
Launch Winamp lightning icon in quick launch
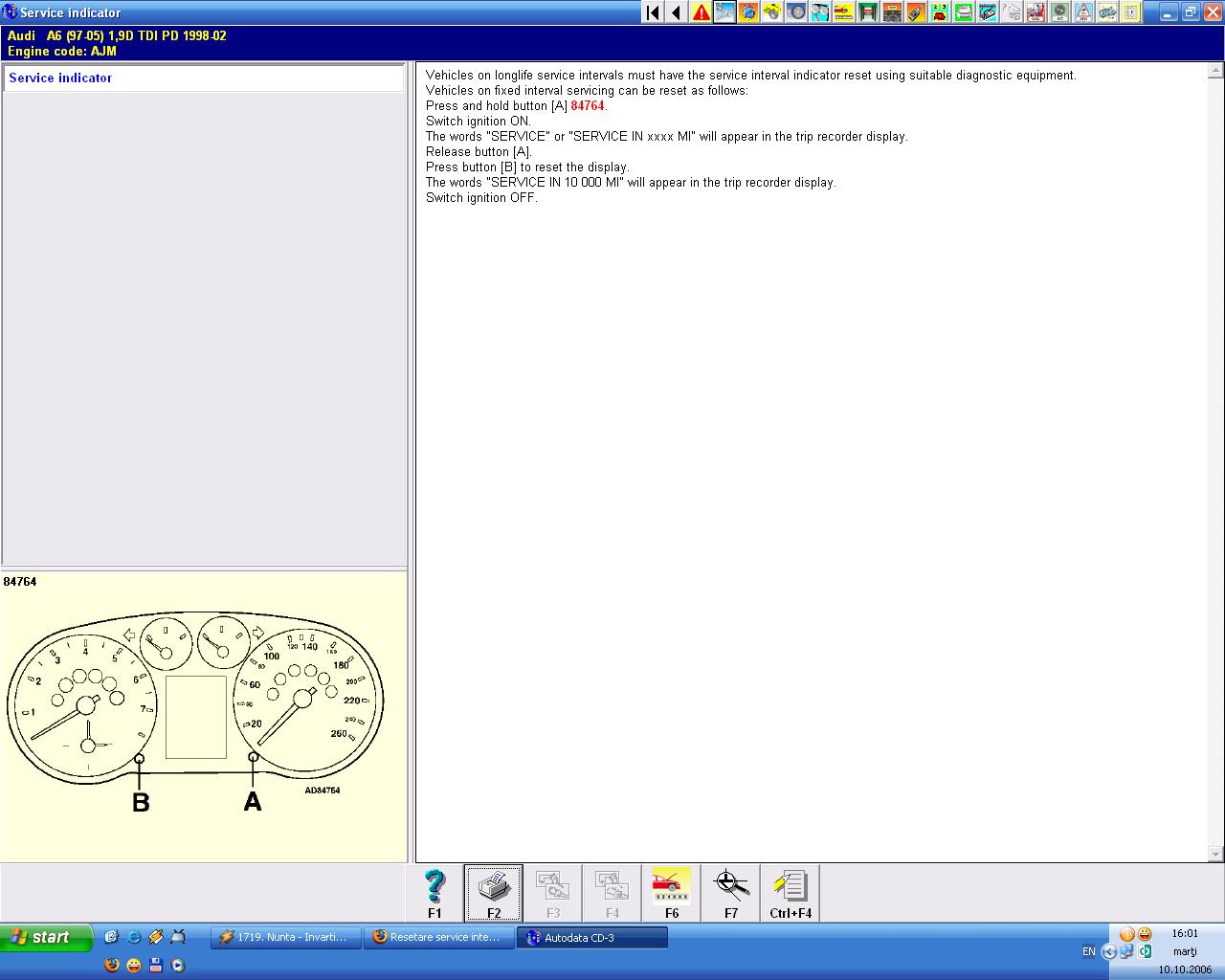pos(156,937)
